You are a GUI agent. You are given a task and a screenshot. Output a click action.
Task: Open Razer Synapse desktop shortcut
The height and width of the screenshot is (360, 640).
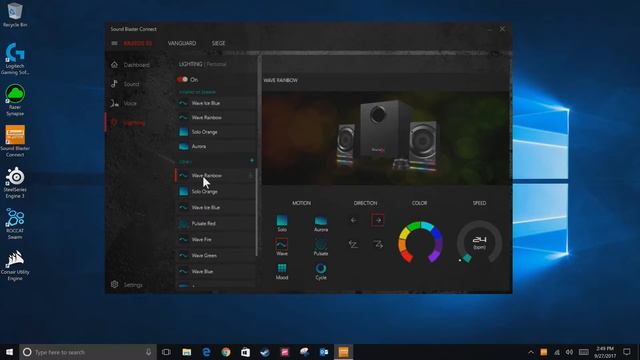click(x=15, y=100)
